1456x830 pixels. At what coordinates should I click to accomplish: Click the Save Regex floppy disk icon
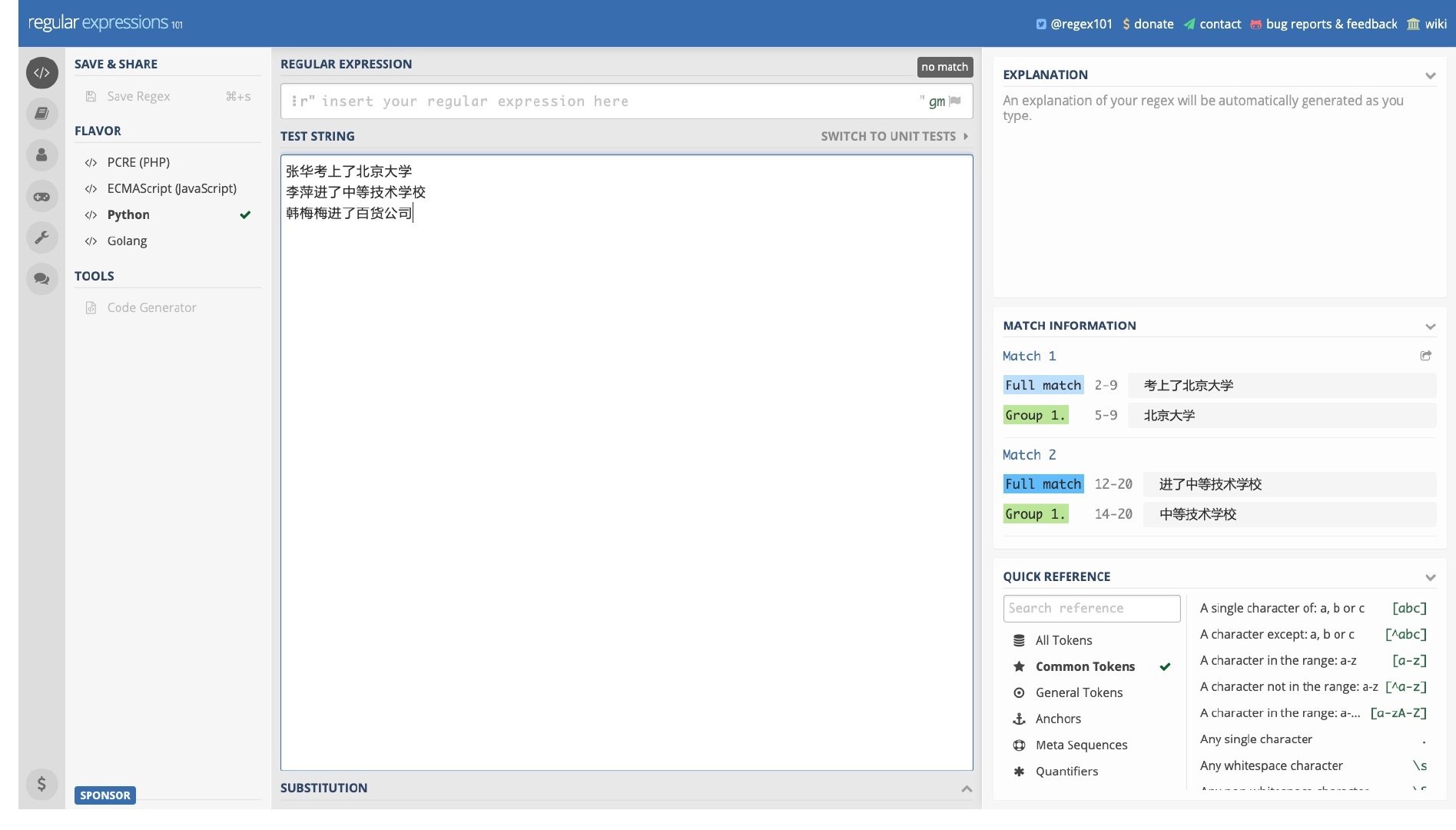[x=91, y=96]
